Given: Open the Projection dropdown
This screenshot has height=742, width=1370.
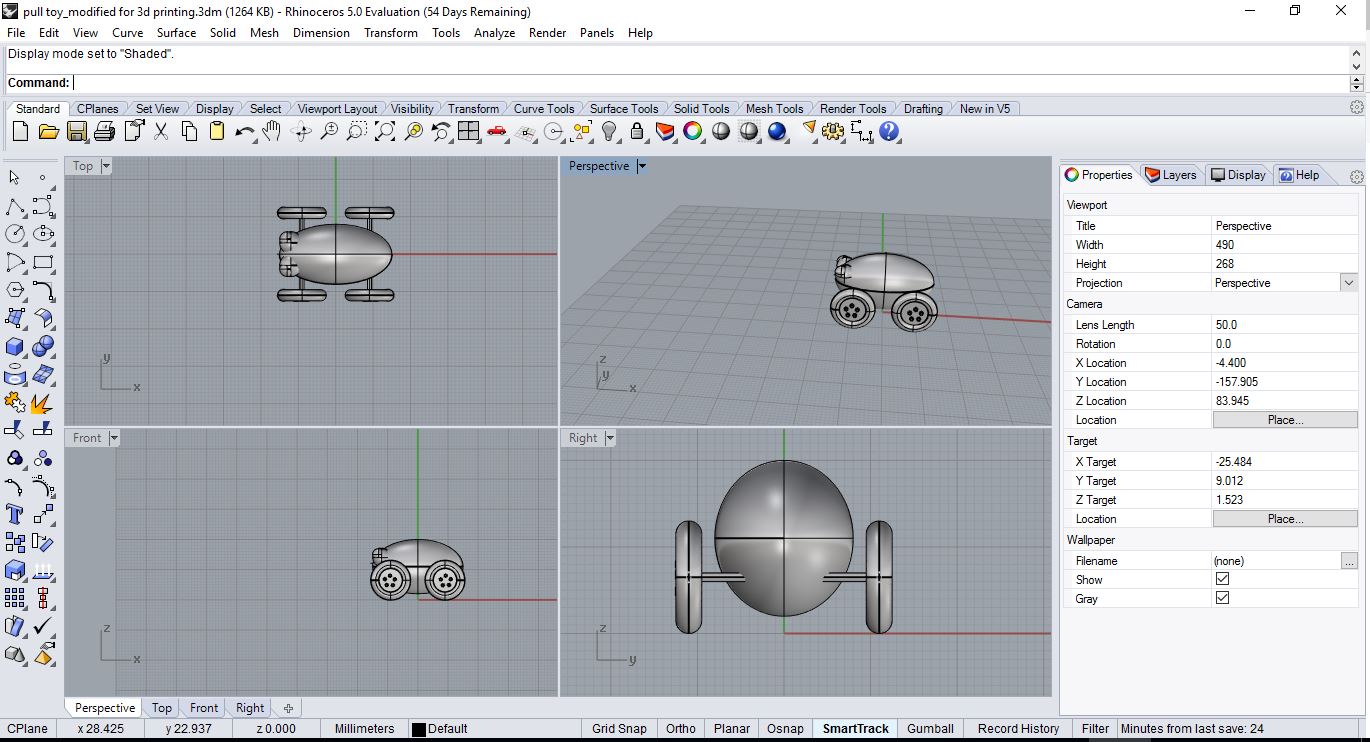Looking at the screenshot, I should 1348,283.
